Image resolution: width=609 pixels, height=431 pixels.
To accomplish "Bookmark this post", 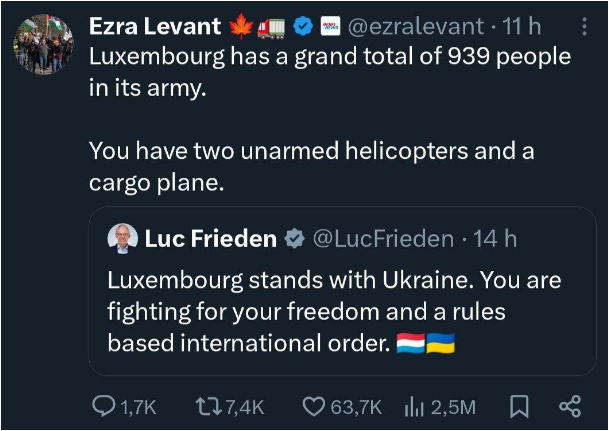I will [x=519, y=407].
